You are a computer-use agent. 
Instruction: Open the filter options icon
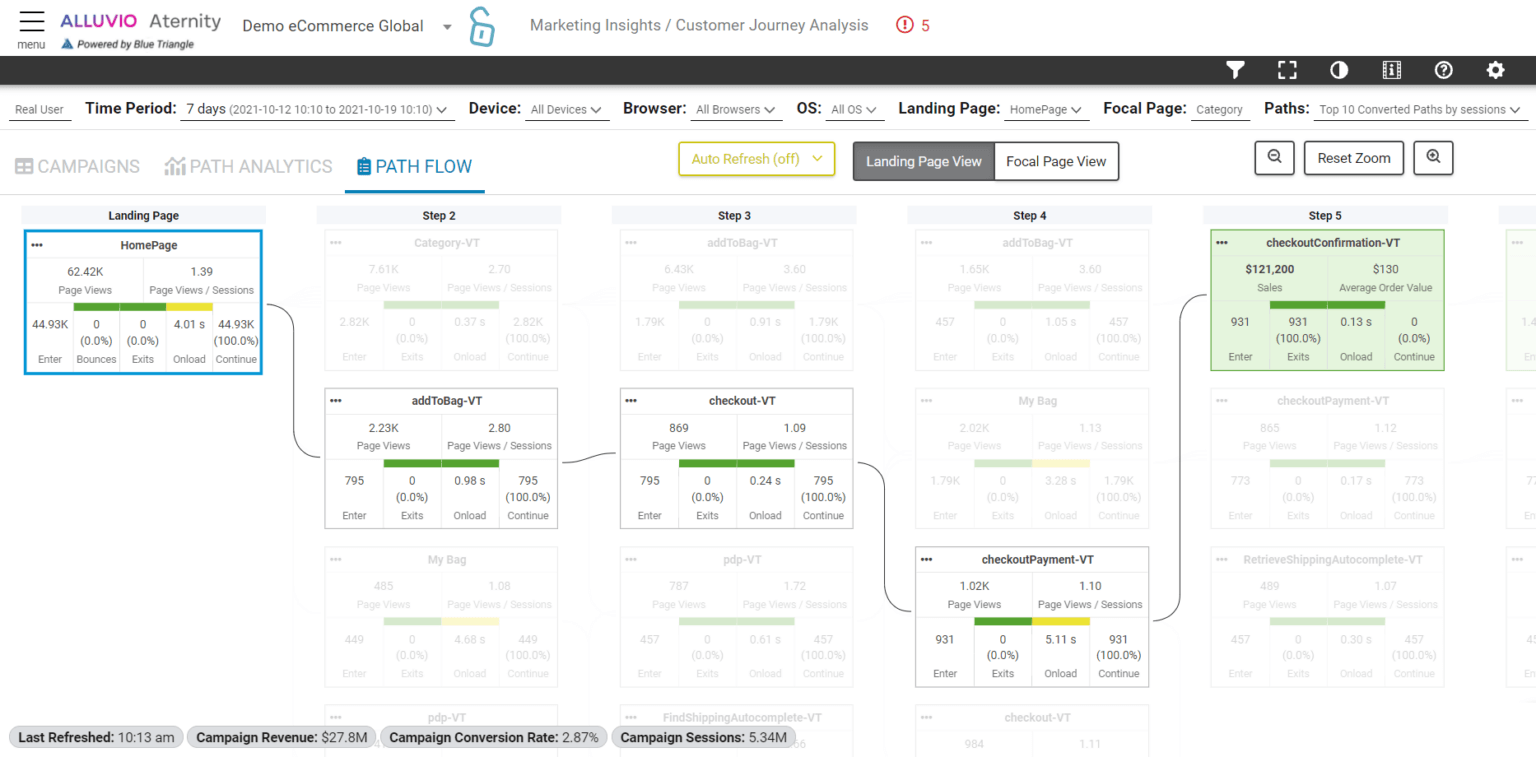click(x=1235, y=70)
